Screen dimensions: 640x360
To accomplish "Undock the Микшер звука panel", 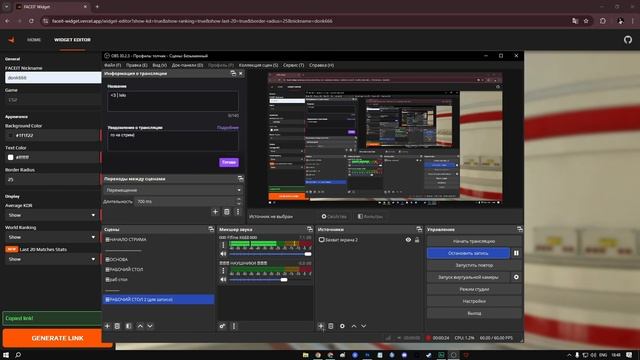I will (310, 229).
